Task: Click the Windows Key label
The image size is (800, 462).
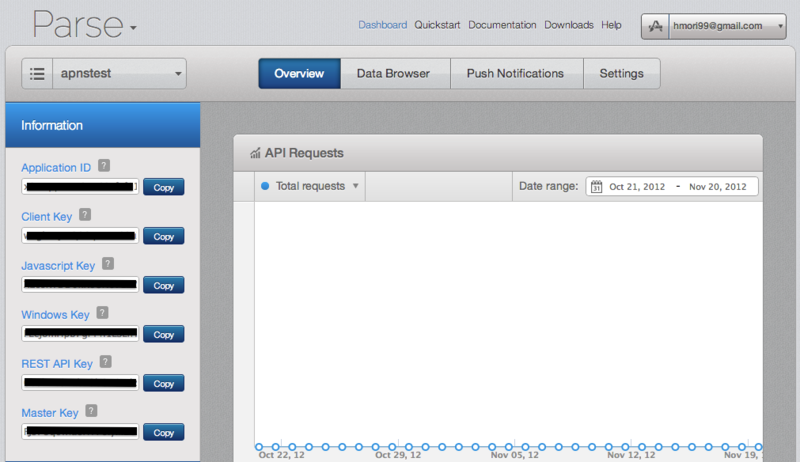Action: tap(55, 315)
